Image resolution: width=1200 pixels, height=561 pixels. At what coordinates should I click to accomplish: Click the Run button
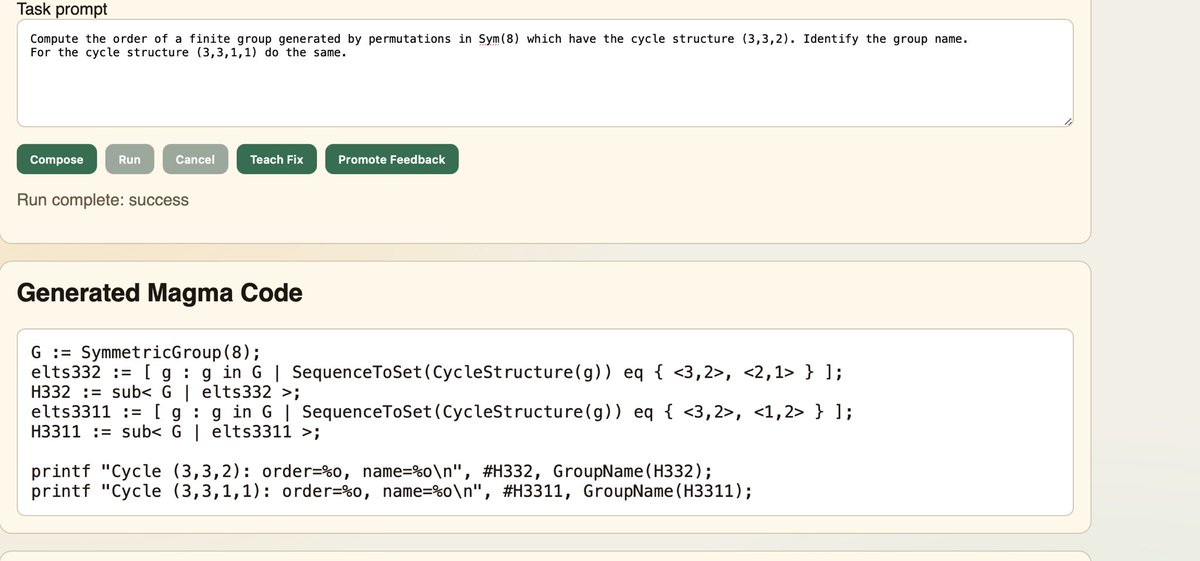tap(130, 159)
